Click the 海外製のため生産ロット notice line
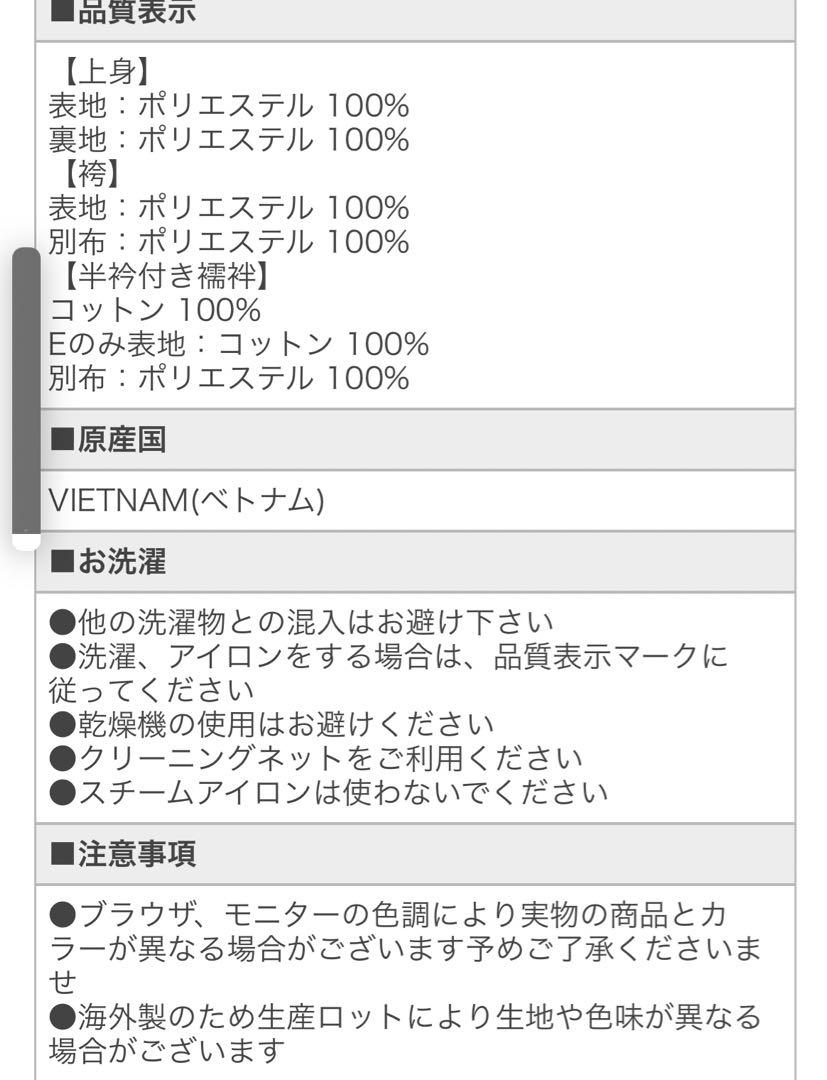 [x=405, y=1033]
